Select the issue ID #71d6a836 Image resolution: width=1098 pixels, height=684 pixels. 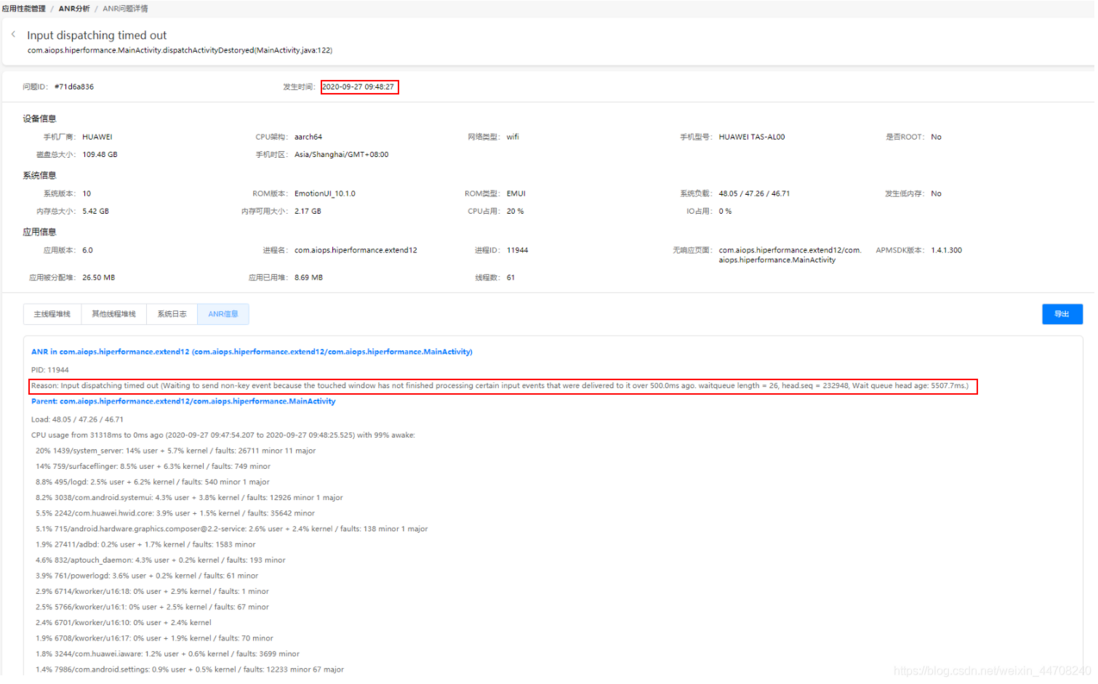(74, 87)
